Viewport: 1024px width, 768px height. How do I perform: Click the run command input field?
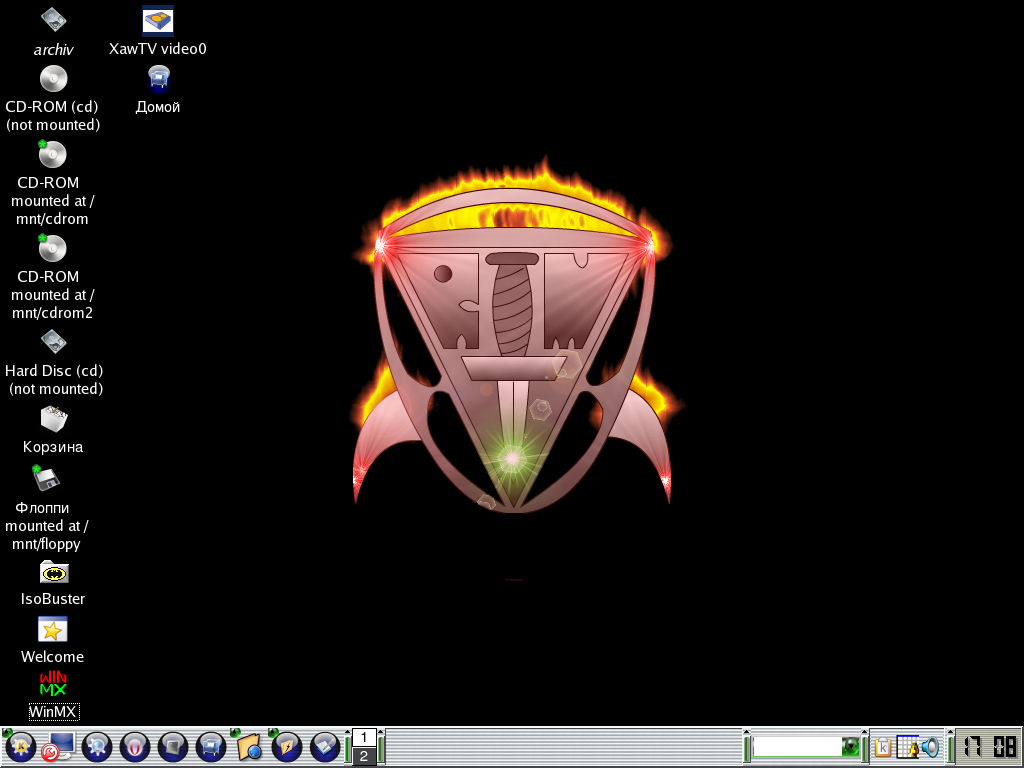[x=797, y=746]
